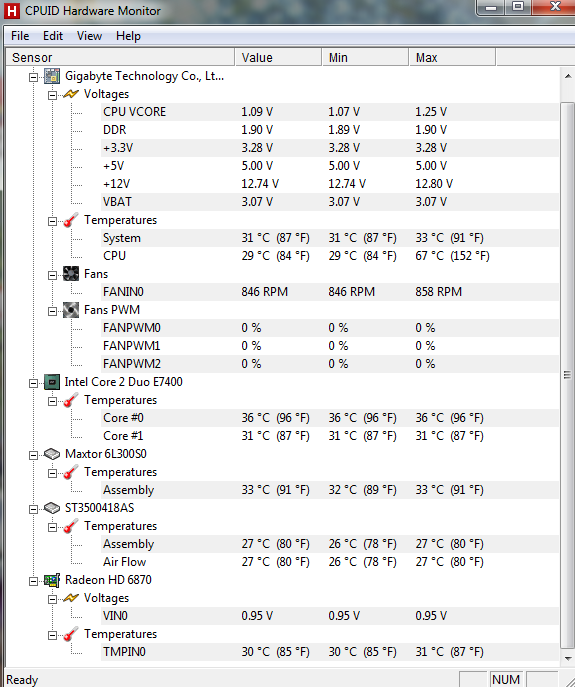This screenshot has width=575, height=687.
Task: Select the CPU VCORE sensor row
Action: click(x=330, y=112)
